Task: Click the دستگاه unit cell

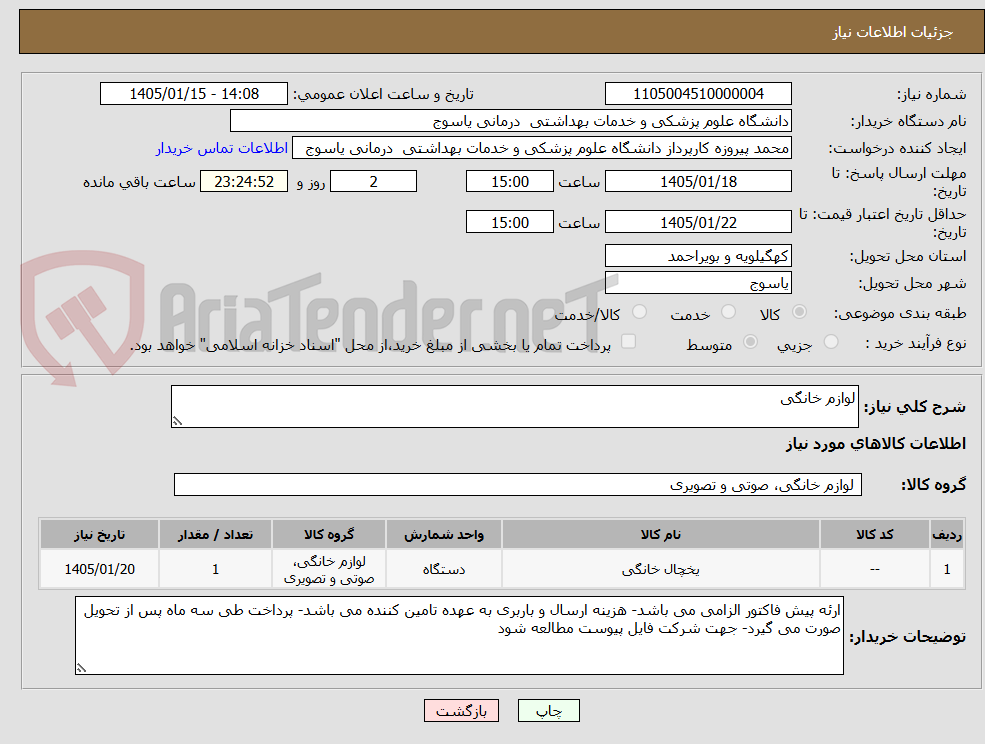Action: (444, 569)
